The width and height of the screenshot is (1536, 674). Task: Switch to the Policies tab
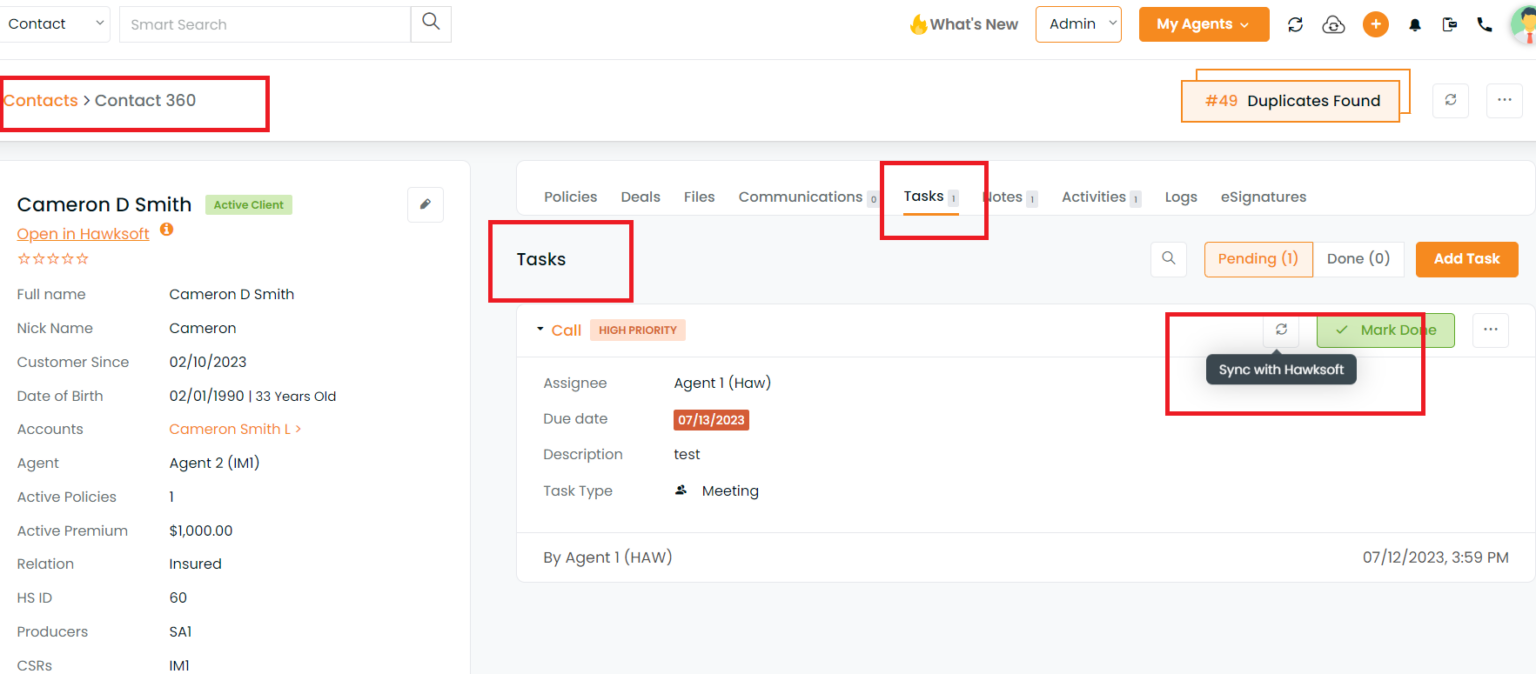[x=570, y=197]
